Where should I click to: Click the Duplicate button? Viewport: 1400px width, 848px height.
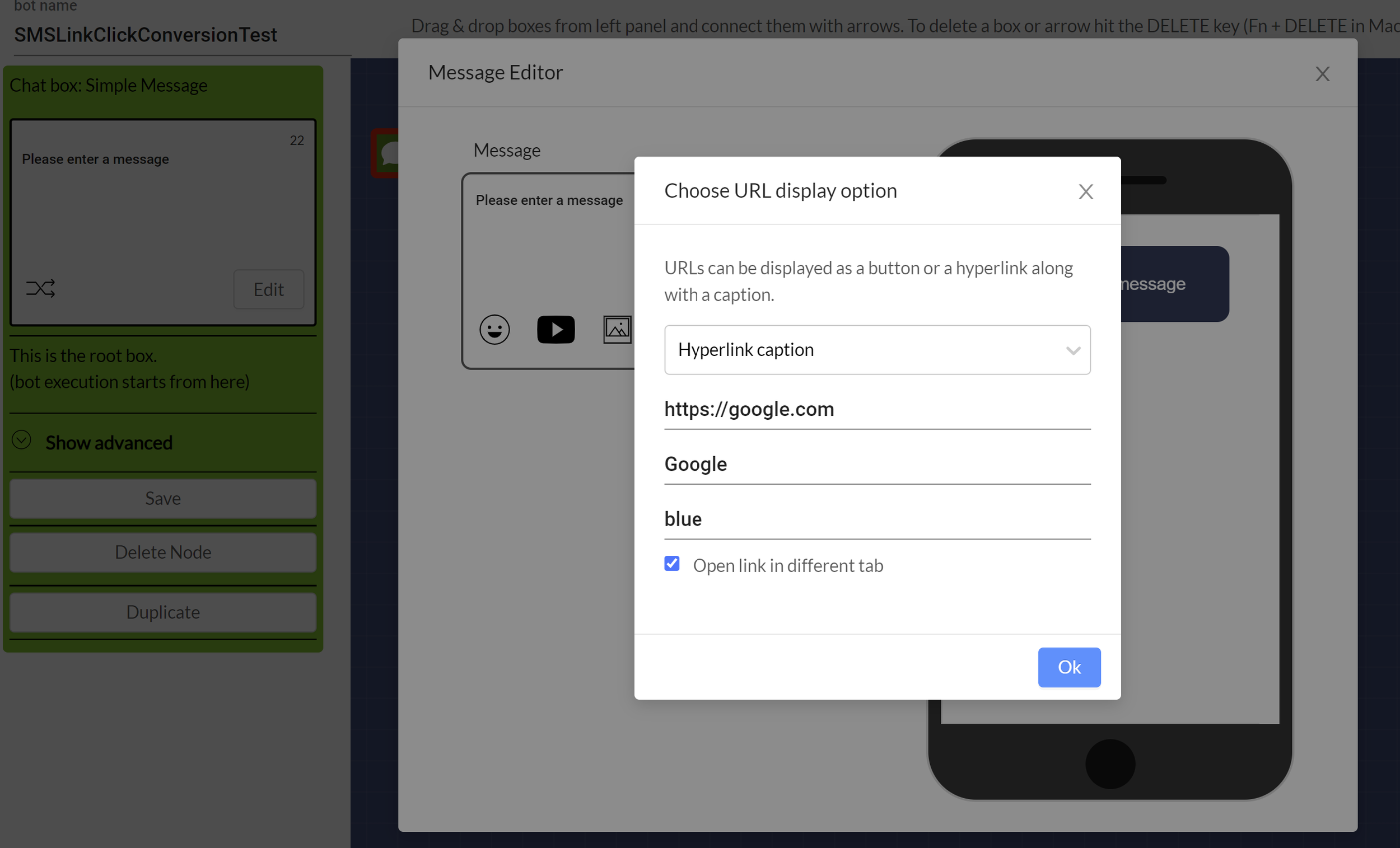click(163, 612)
